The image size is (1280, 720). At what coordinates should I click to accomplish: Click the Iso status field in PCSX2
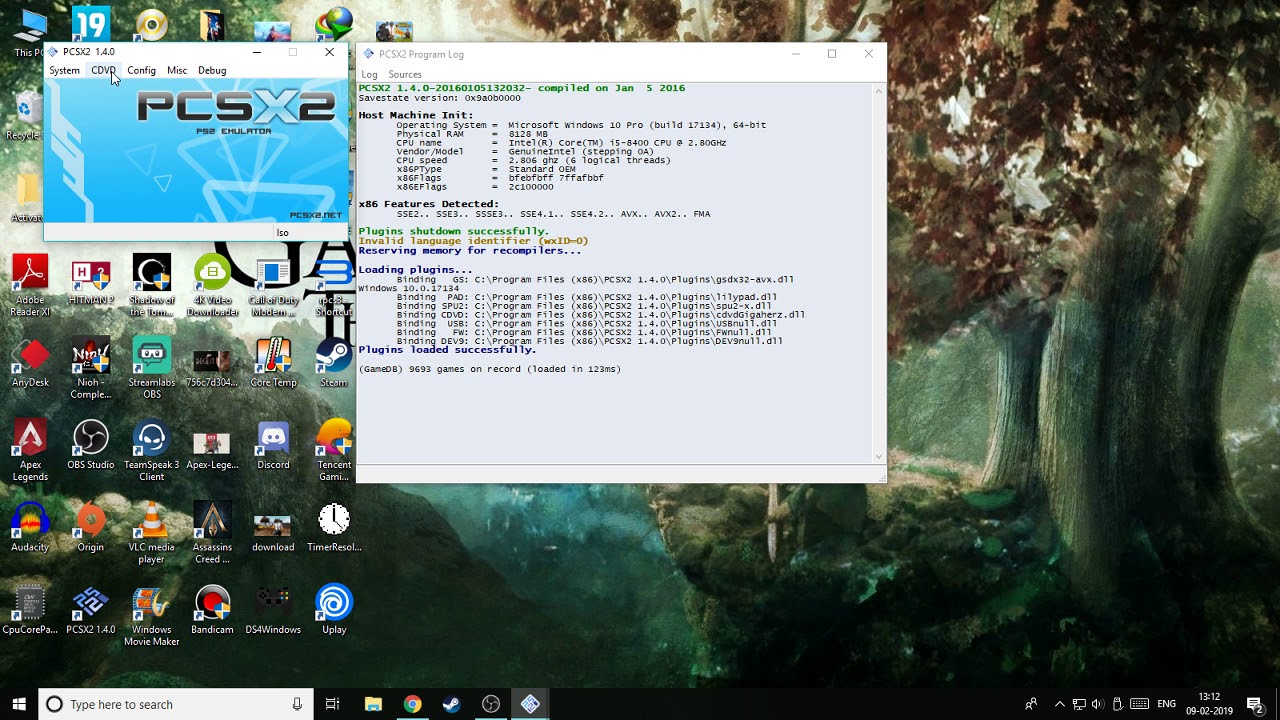pos(310,232)
